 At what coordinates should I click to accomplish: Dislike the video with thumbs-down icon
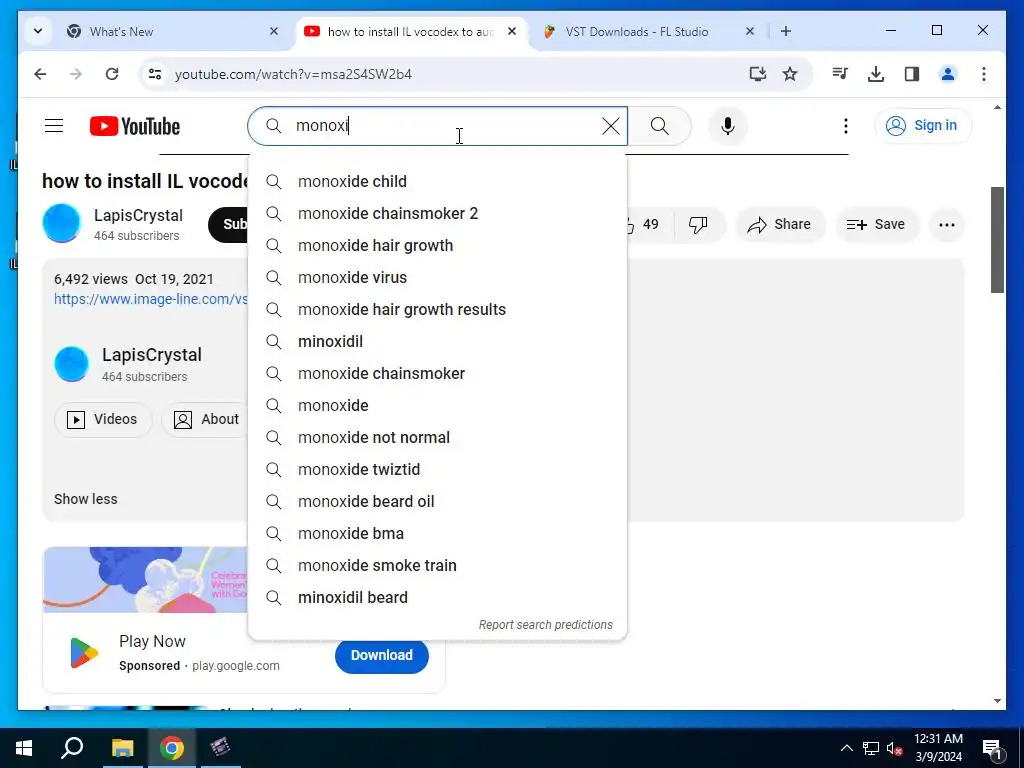698,225
